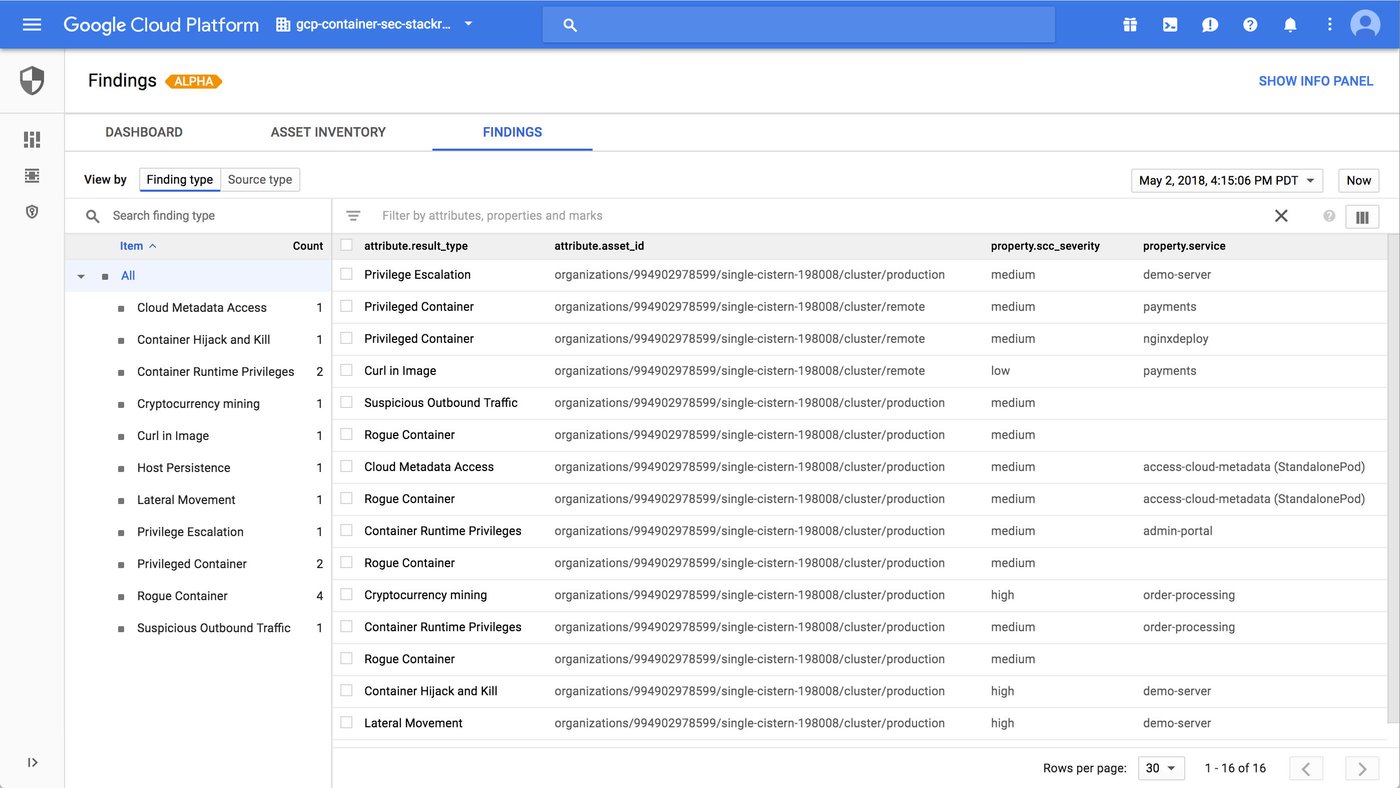Clear the attribute filter with X icon
Image resolution: width=1400 pixels, height=788 pixels.
1281,216
